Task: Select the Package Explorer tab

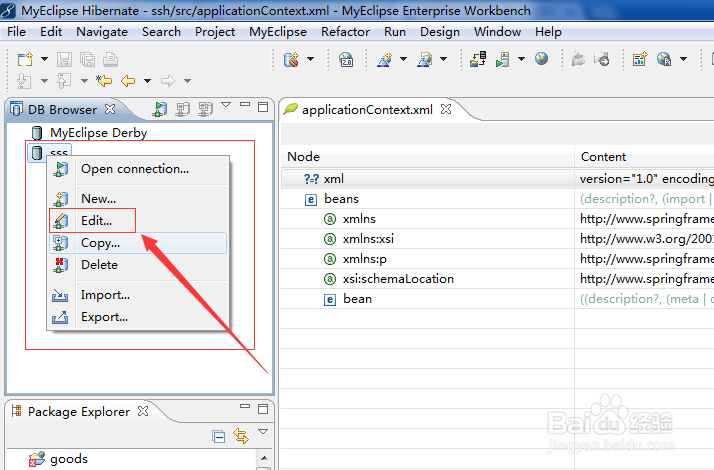Action: 78,412
